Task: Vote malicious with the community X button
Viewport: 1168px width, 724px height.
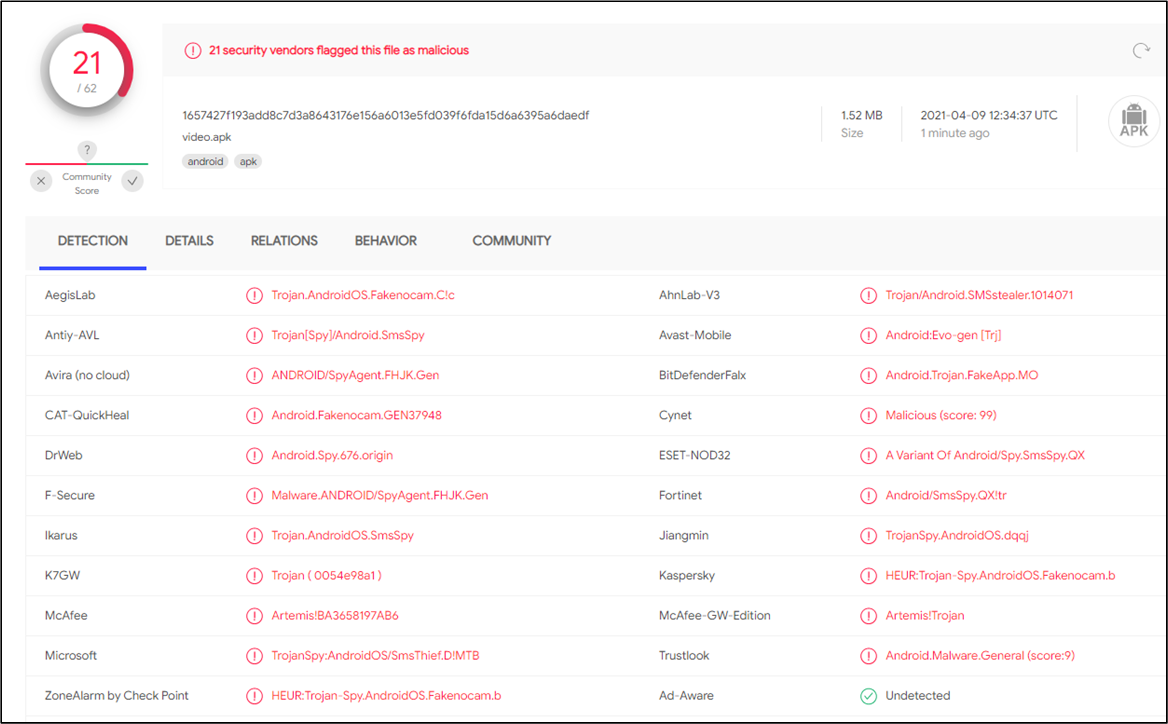Action: click(x=41, y=181)
